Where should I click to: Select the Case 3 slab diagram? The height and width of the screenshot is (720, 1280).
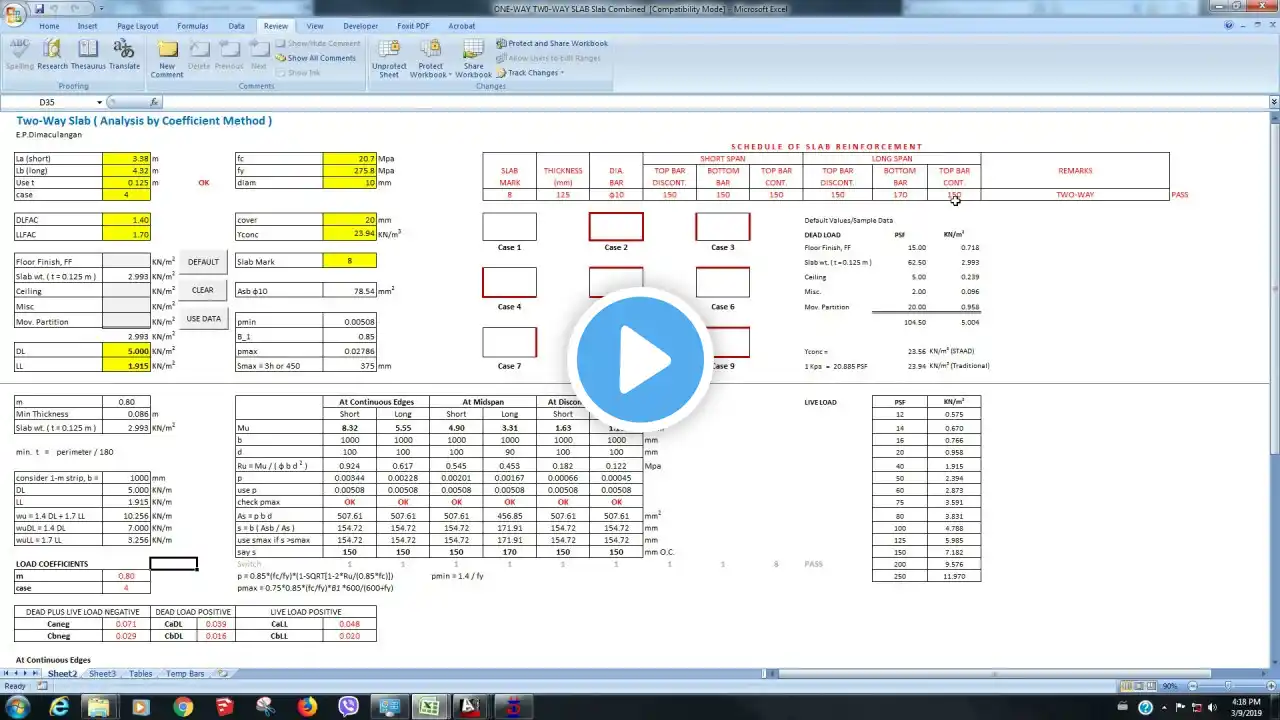(x=722, y=227)
